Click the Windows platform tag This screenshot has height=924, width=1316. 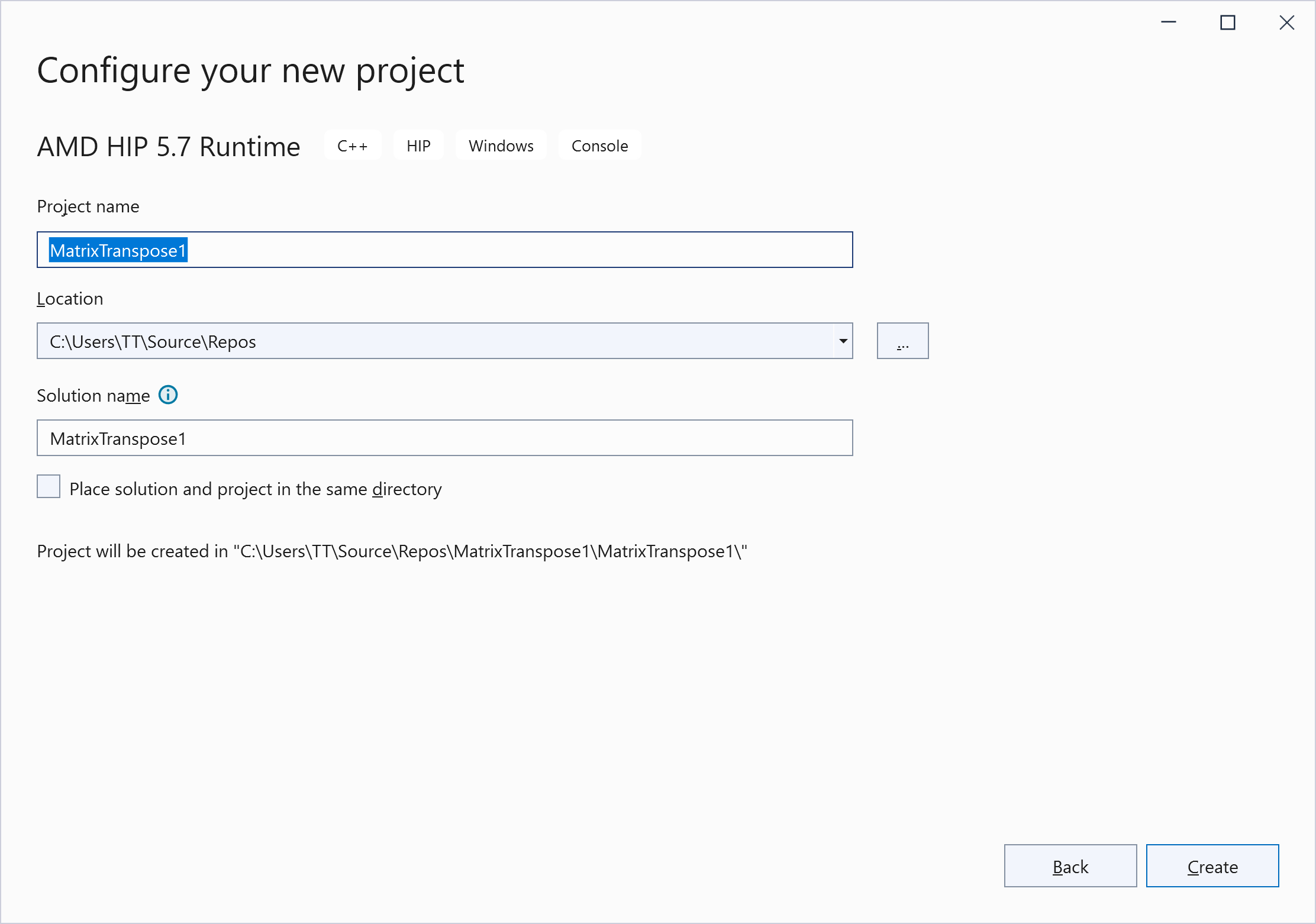(501, 146)
